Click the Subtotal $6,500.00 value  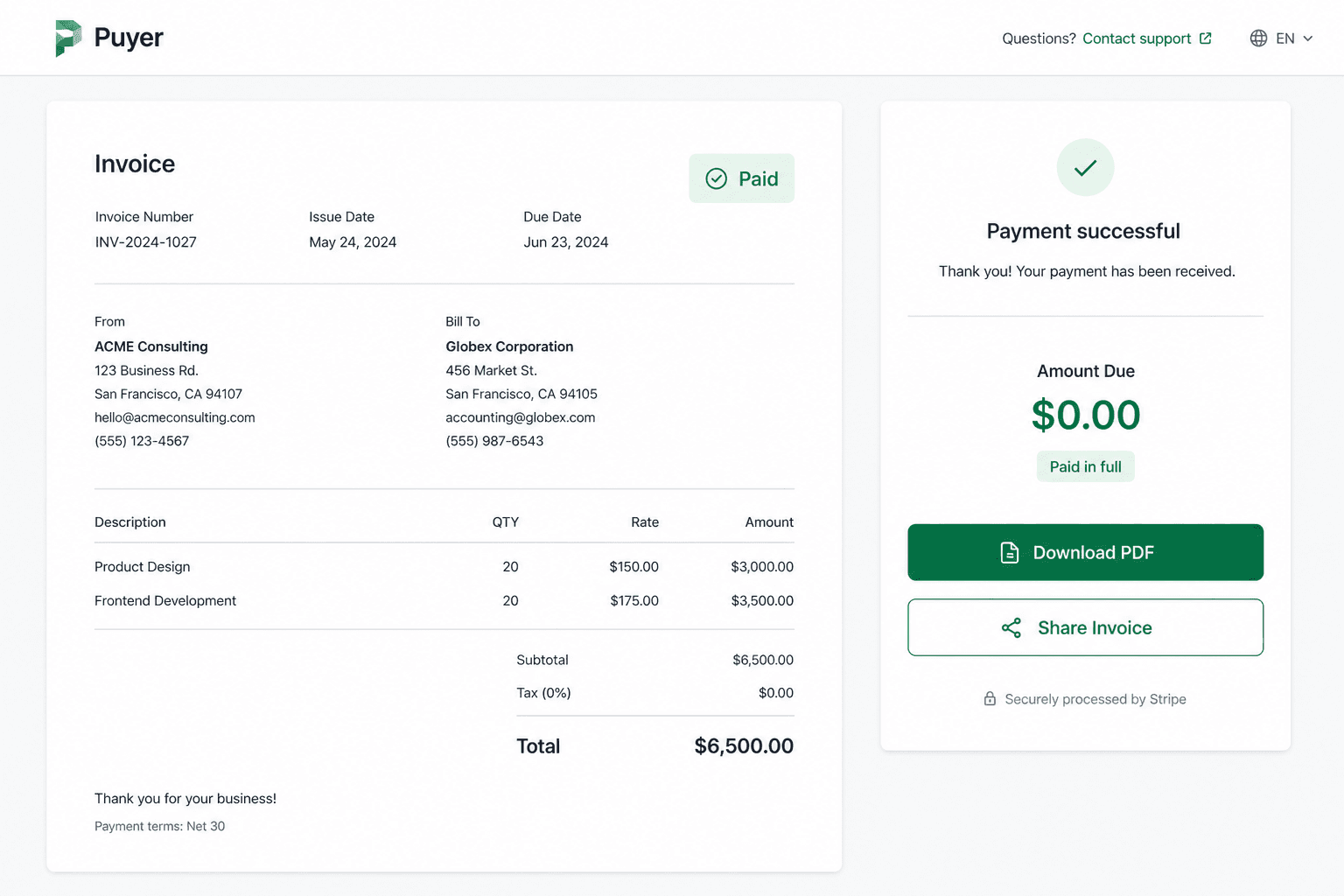763,660
